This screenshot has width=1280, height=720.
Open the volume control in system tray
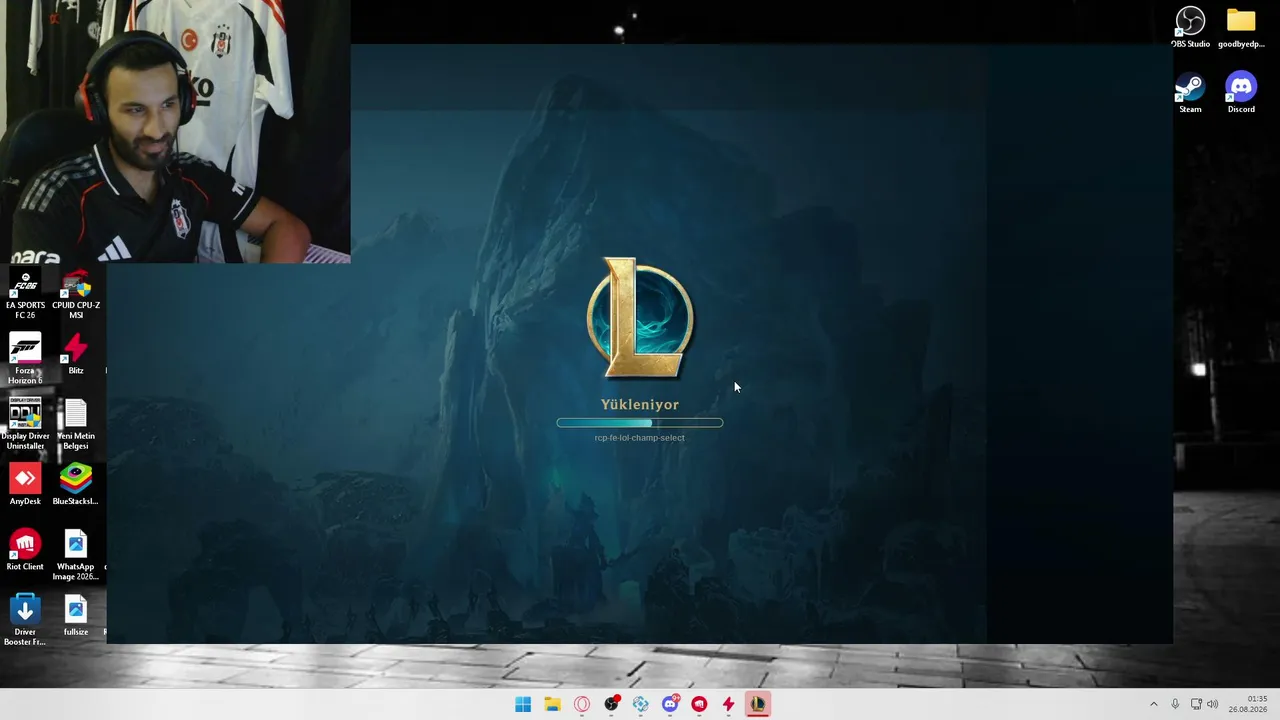[x=1213, y=704]
